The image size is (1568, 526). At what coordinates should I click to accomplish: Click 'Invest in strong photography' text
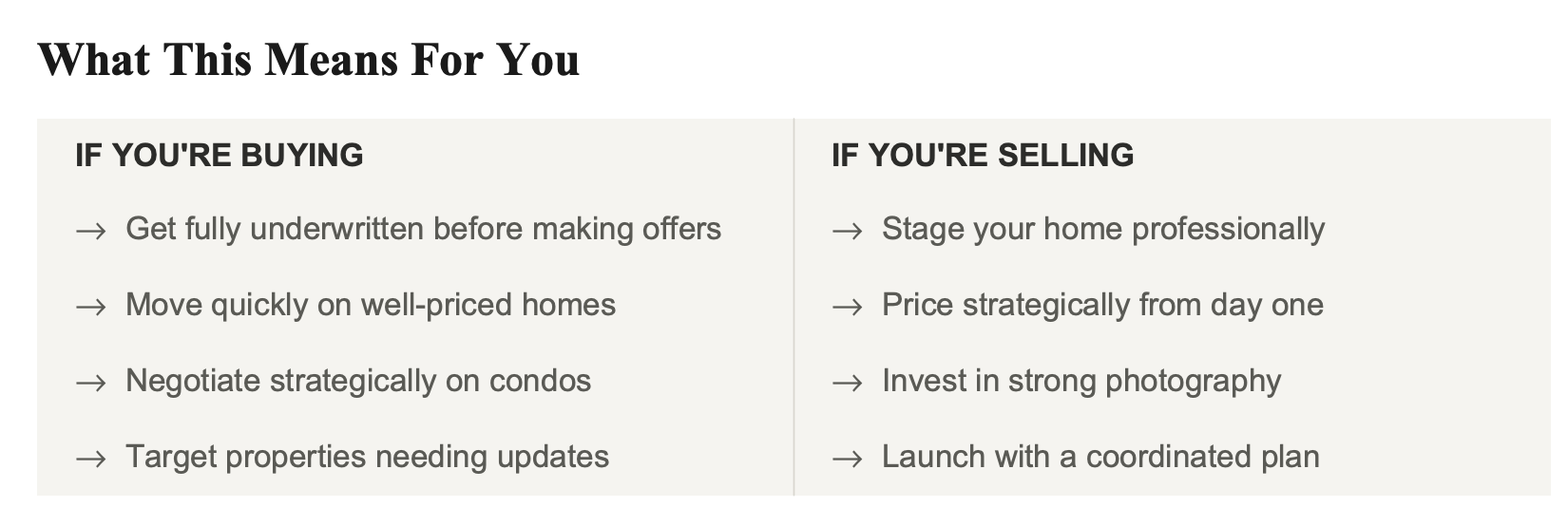(x=1081, y=381)
